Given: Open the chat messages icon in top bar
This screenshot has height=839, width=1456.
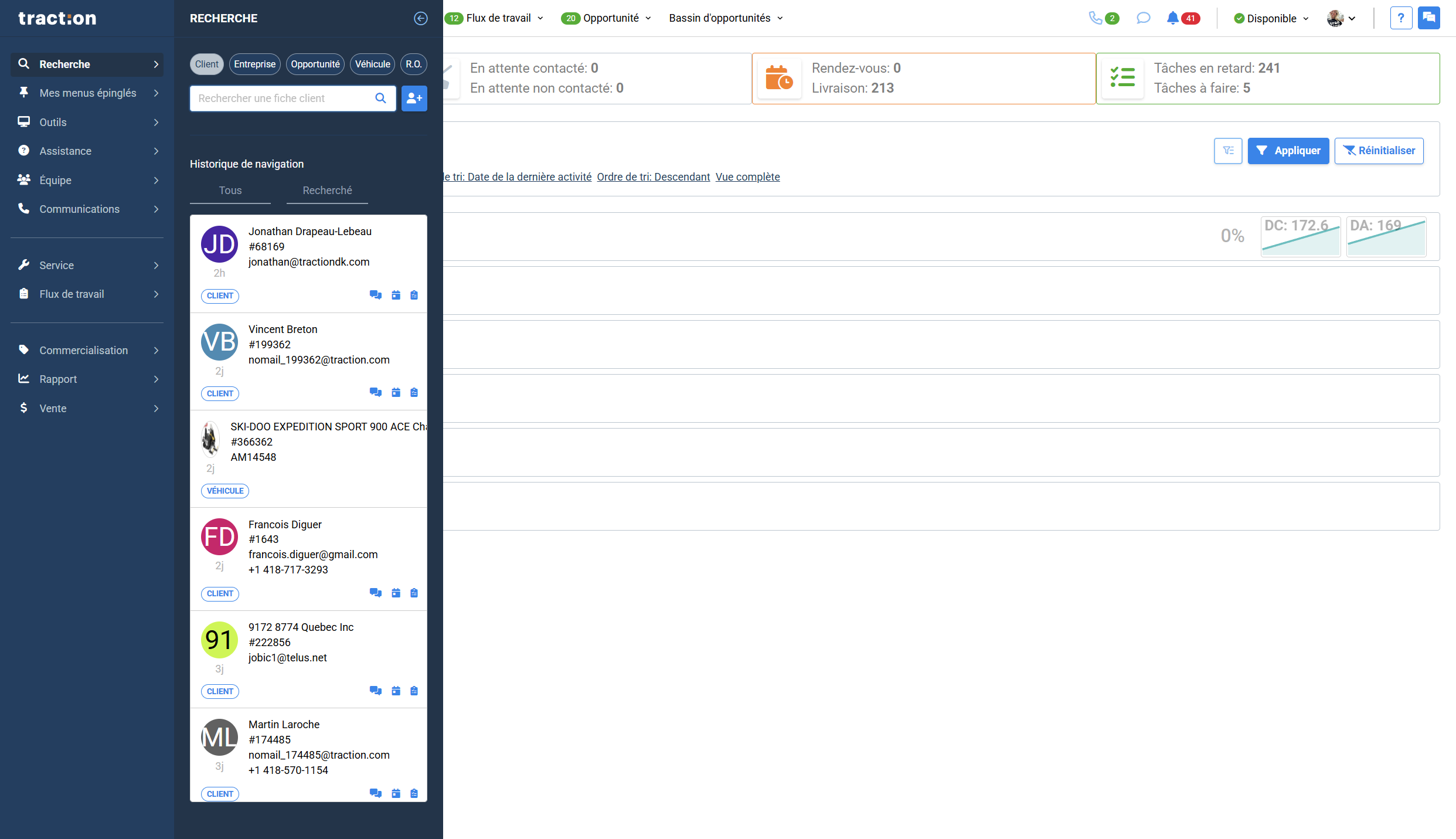Looking at the screenshot, I should pos(1143,18).
